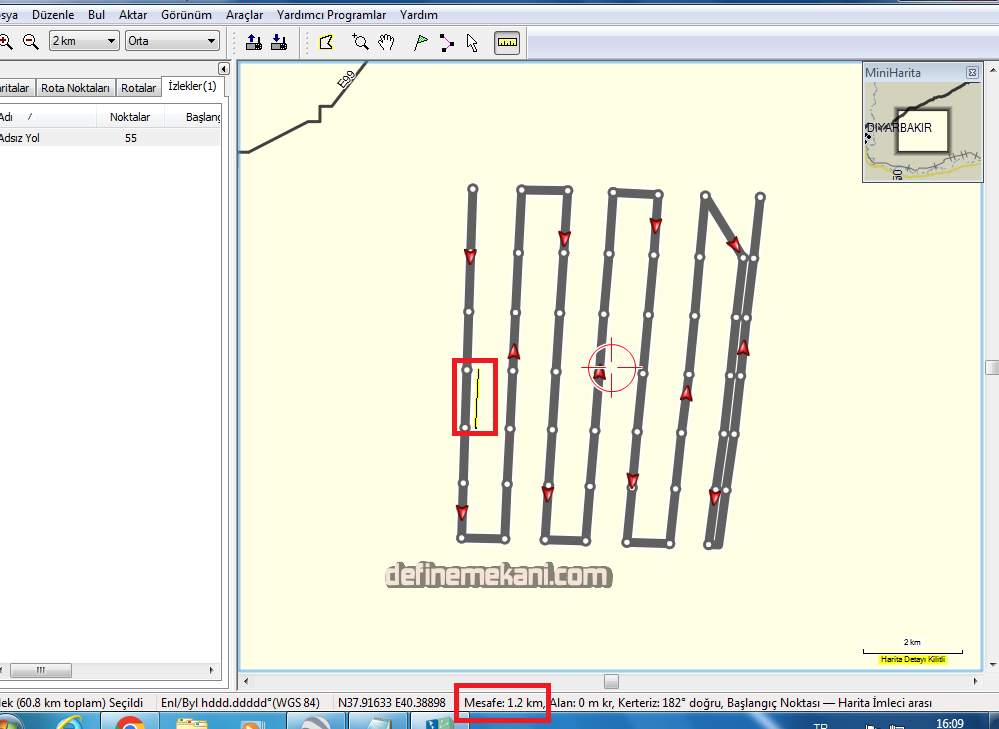Switch to the Rotalar tab

(x=138, y=88)
